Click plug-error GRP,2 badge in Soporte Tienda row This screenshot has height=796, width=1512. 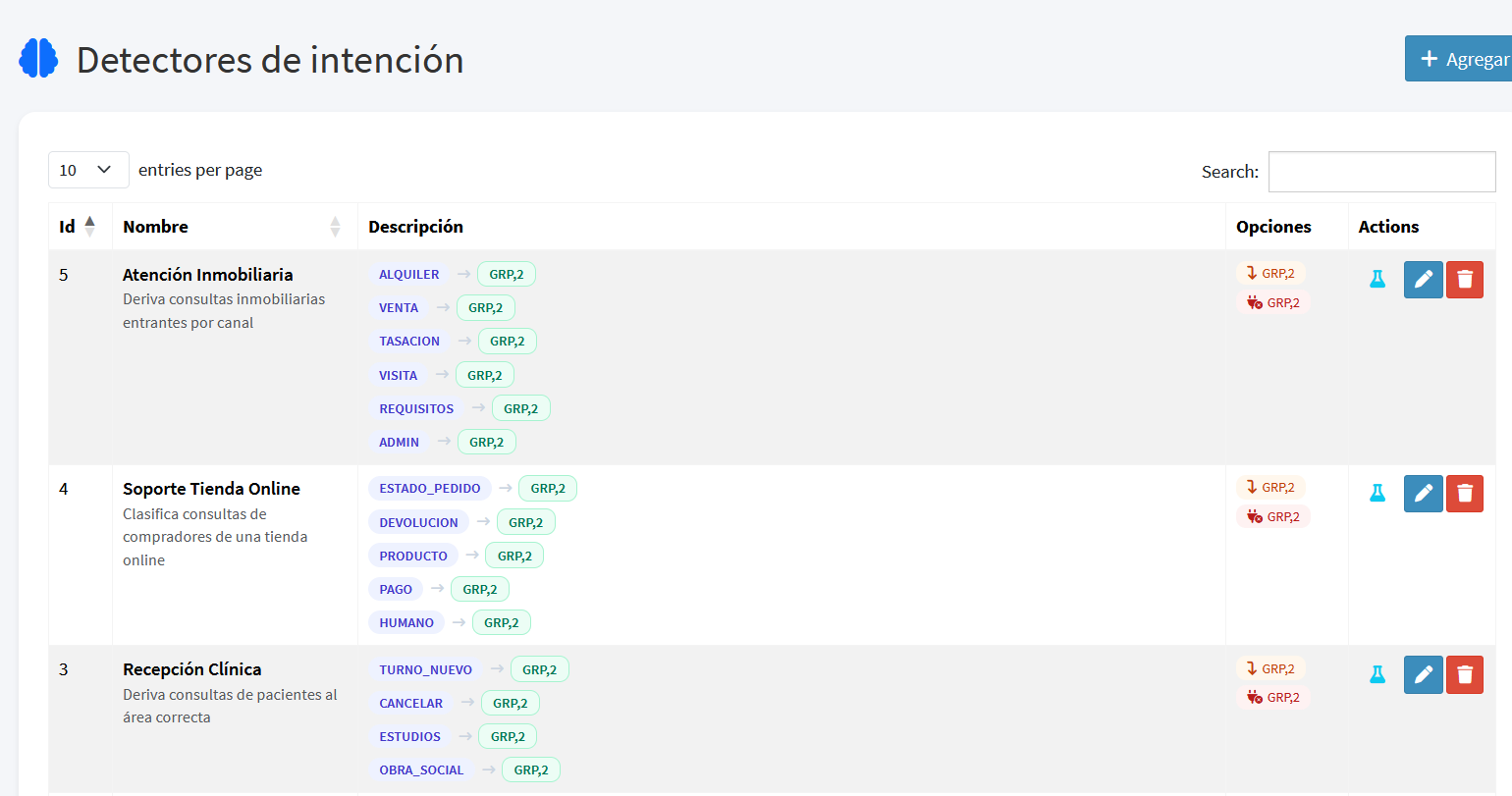1273,516
